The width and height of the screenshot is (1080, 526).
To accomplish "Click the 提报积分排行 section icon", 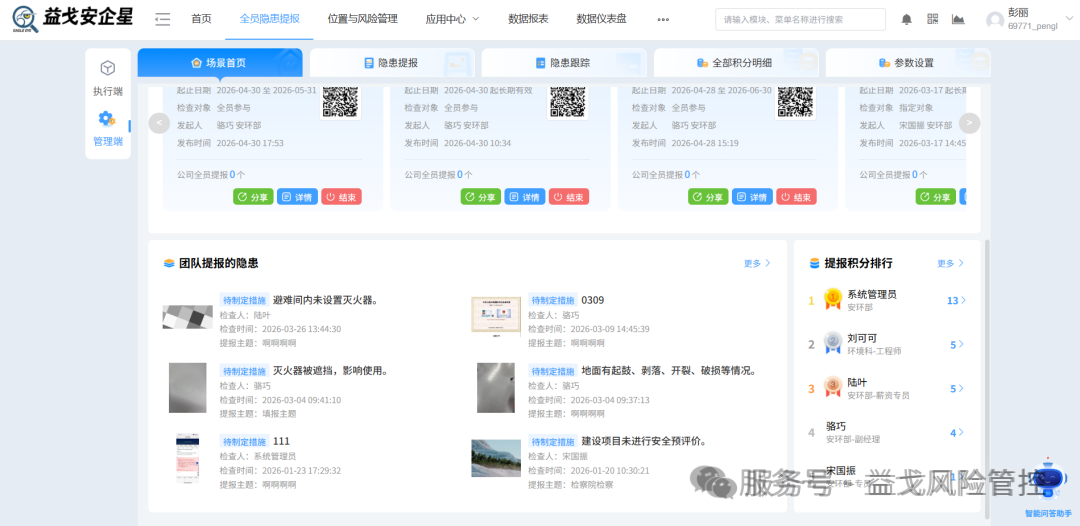I will point(815,264).
